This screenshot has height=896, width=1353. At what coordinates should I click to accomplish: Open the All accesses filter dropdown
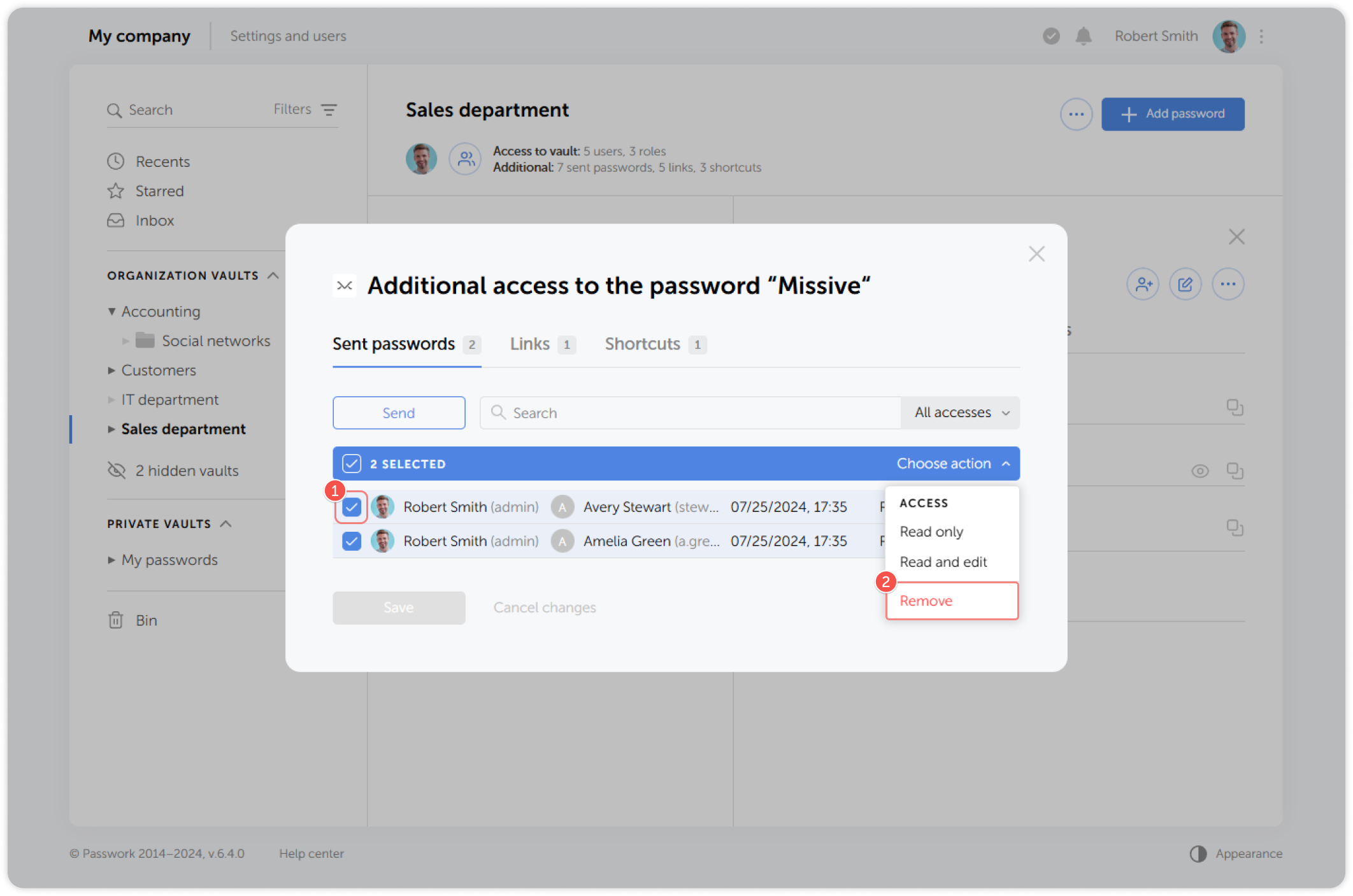(x=961, y=413)
